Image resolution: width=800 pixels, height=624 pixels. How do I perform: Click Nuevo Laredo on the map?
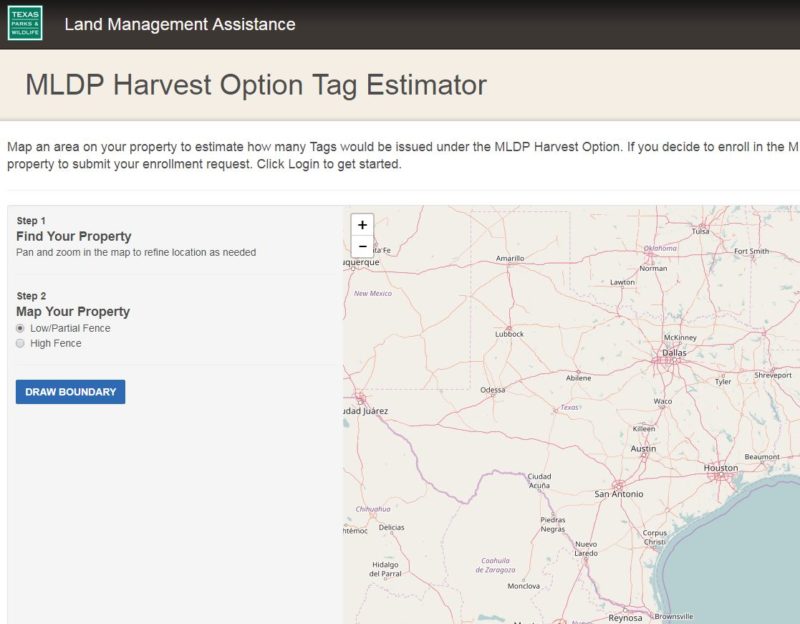coord(585,548)
